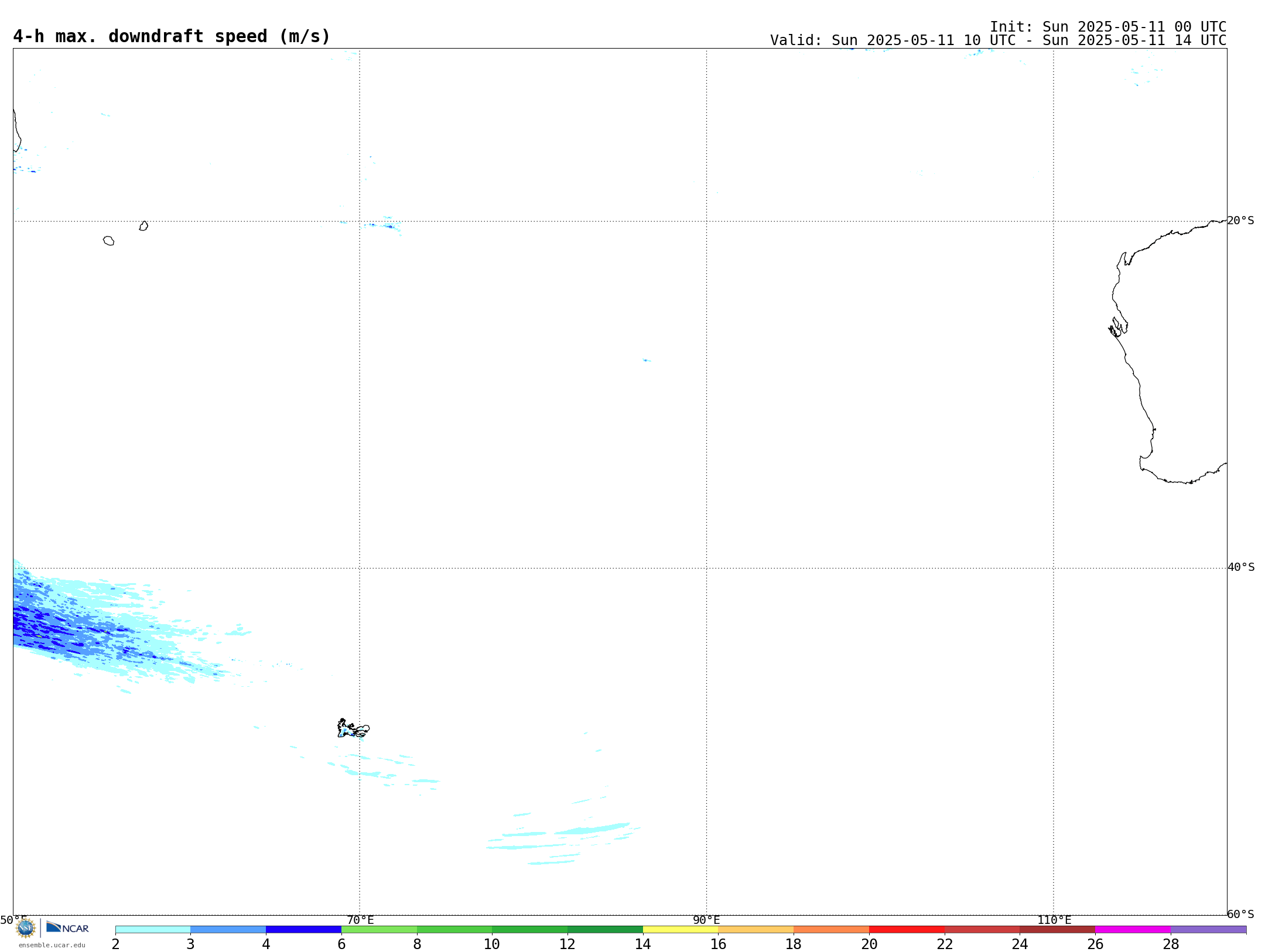The image size is (1265, 952).
Task: Pick the magenta 26-28 m/s swatch
Action: click(1133, 929)
